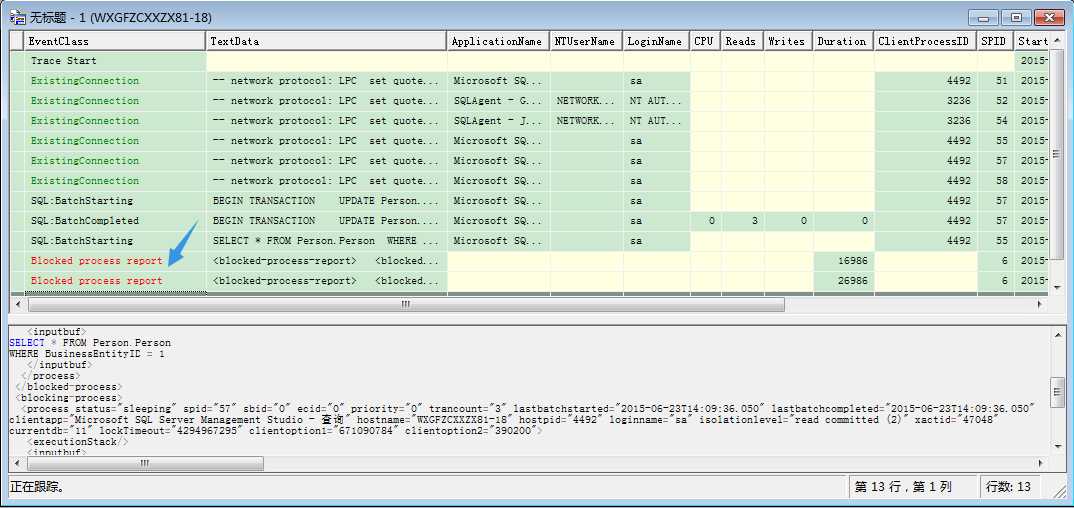Click the events grid vertical scrollbar down arrow

tap(1057, 288)
